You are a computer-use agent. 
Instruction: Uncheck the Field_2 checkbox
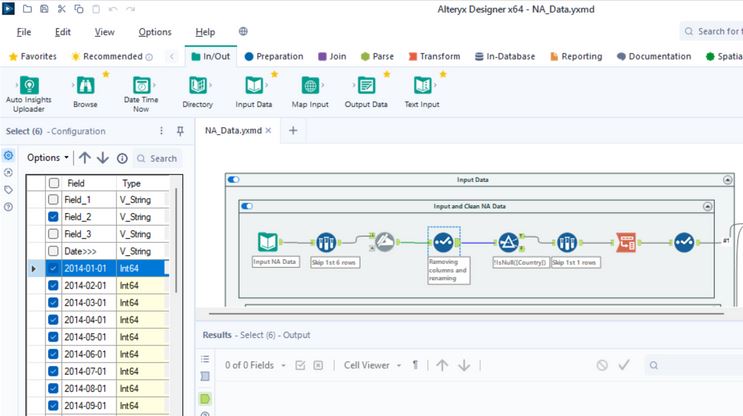click(54, 217)
